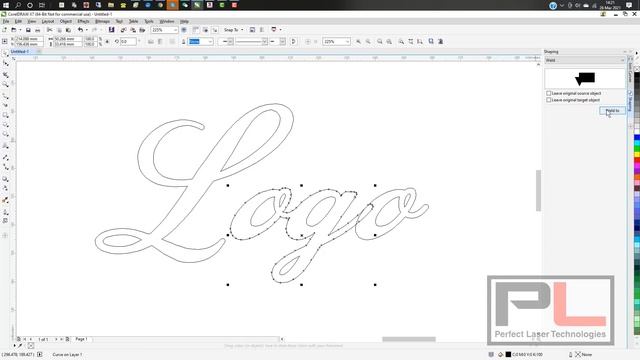Enable Leave original target object checkbox

549,100
